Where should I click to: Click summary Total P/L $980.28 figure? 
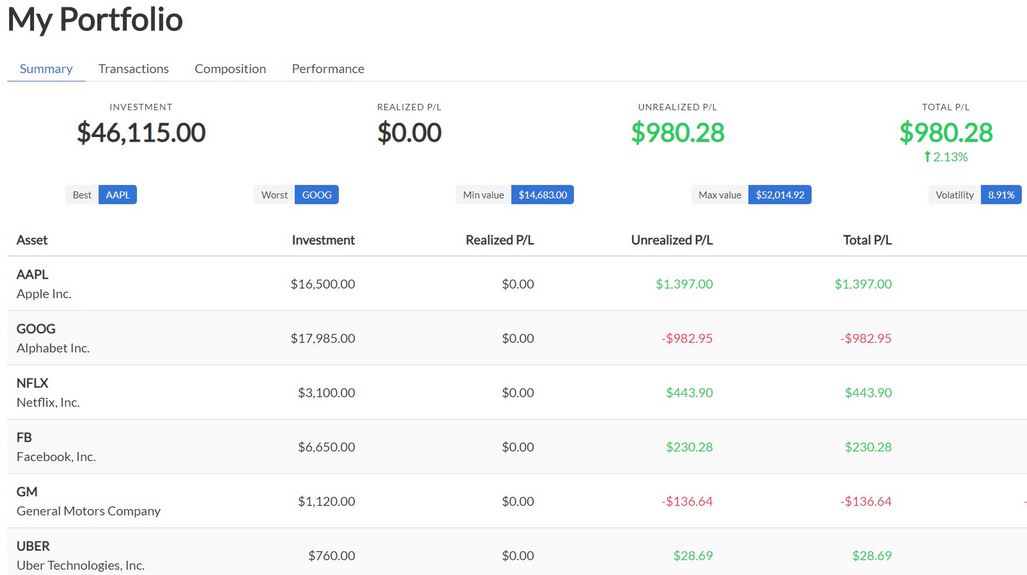click(x=946, y=133)
